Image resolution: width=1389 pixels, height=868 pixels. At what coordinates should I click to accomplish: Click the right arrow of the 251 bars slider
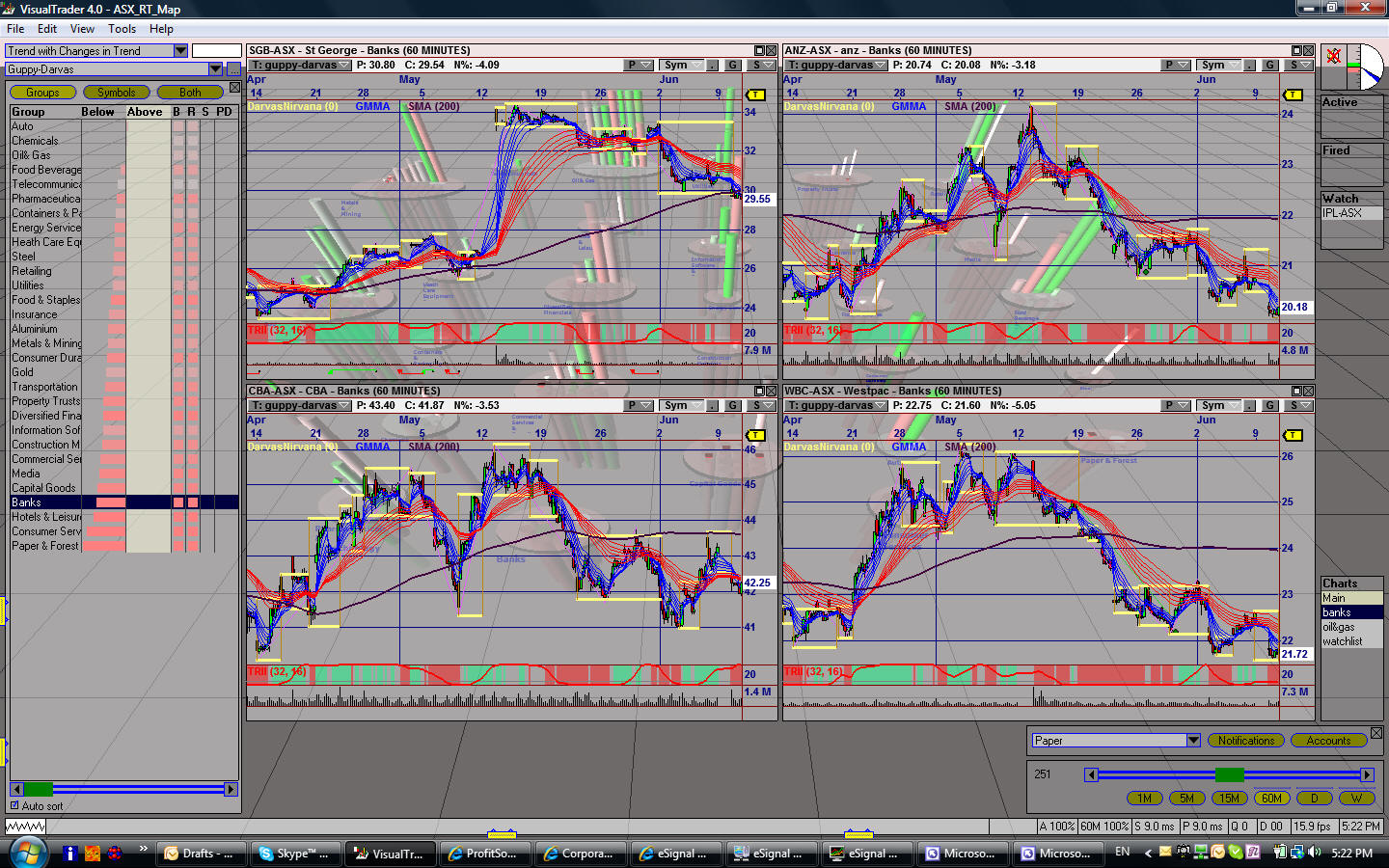pyautogui.click(x=1367, y=774)
